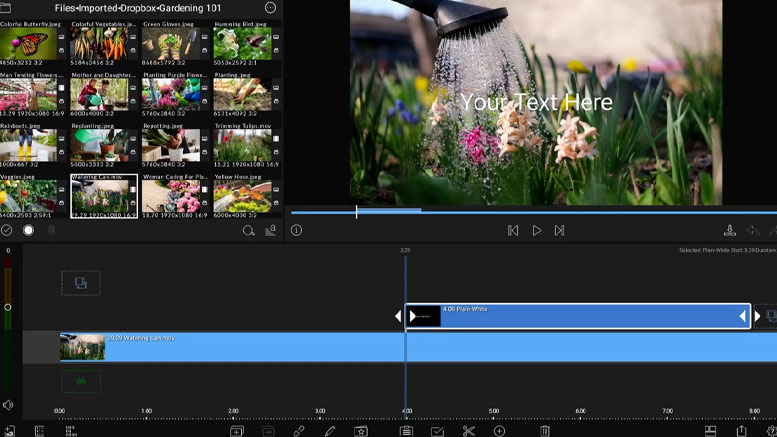The width and height of the screenshot is (777, 437).
Task: Open the presets star icon
Action: click(x=361, y=431)
